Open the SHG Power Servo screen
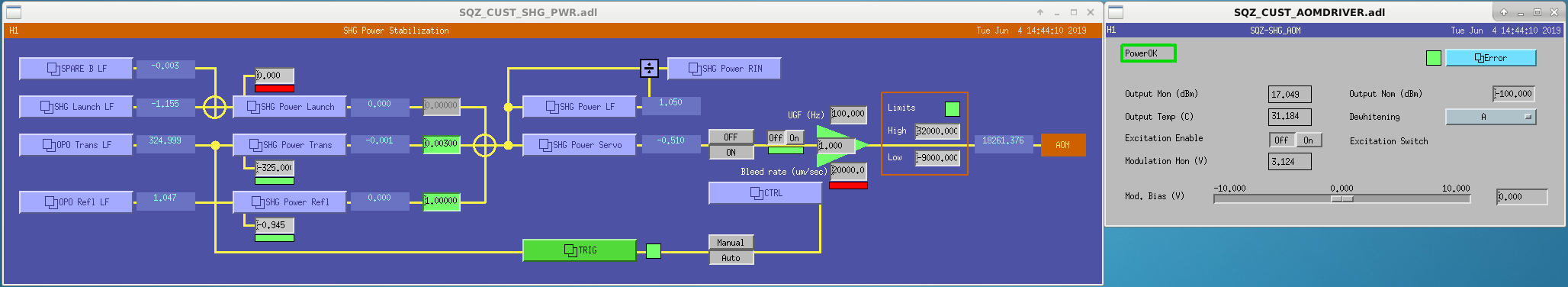 tap(580, 145)
